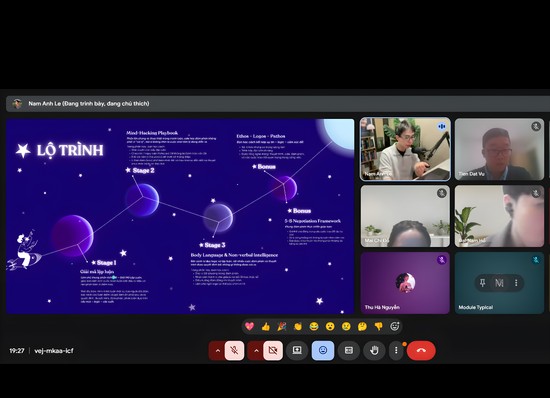Select Tien Dat Vu's video tile
This screenshot has width=550, height=398.
tap(499, 149)
